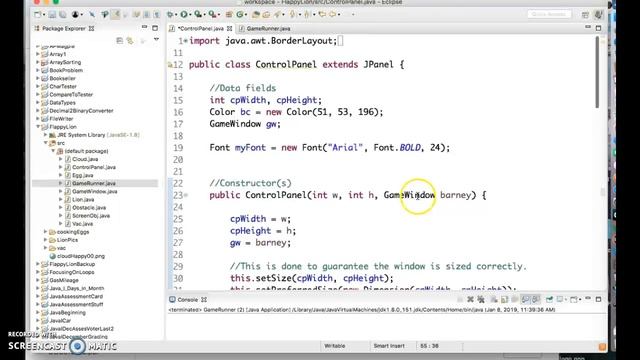
Task: Expand the cookingEggs folder
Action: point(46,232)
